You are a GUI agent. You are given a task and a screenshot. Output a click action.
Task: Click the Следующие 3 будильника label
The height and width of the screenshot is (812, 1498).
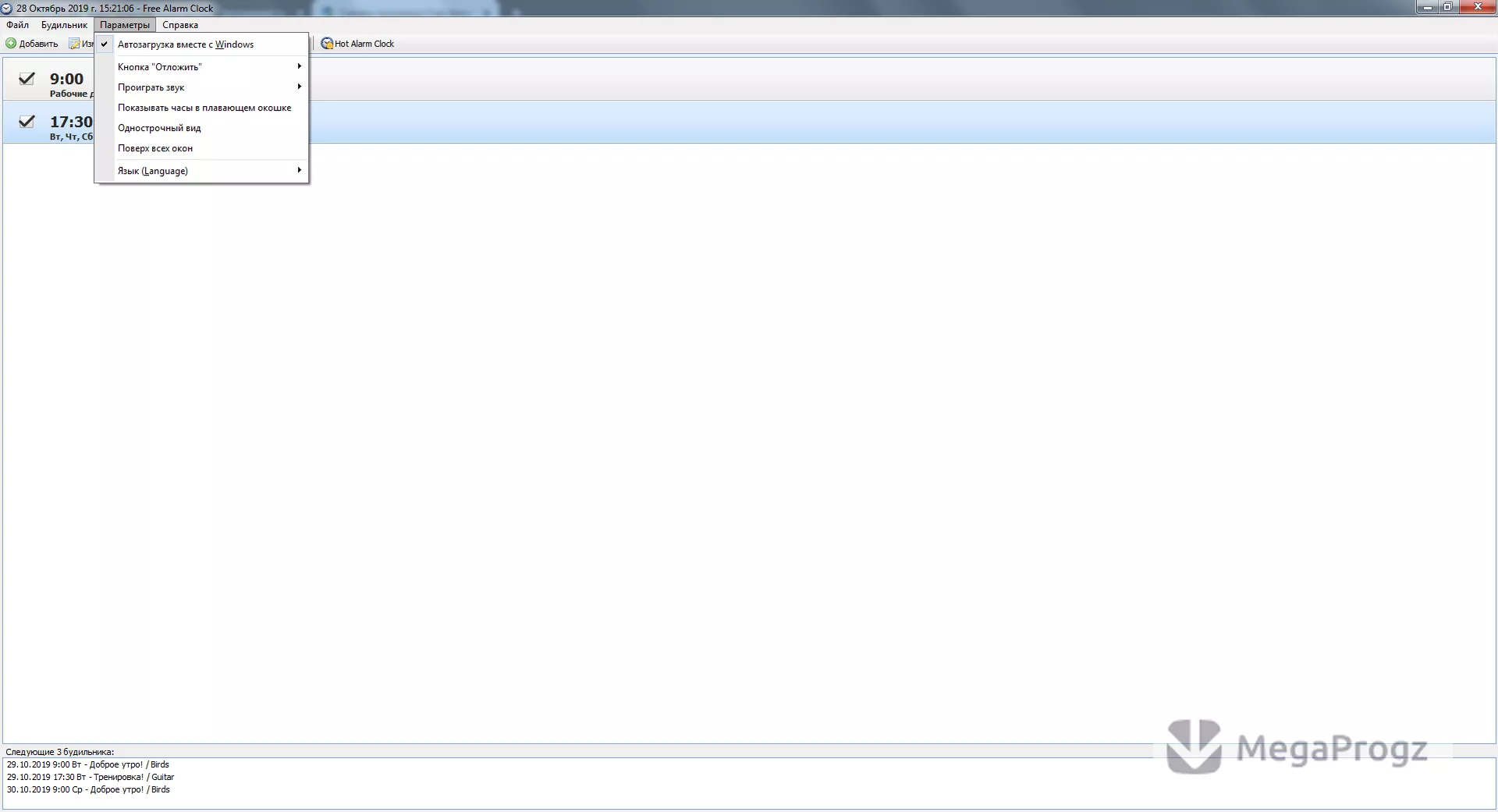[60, 752]
